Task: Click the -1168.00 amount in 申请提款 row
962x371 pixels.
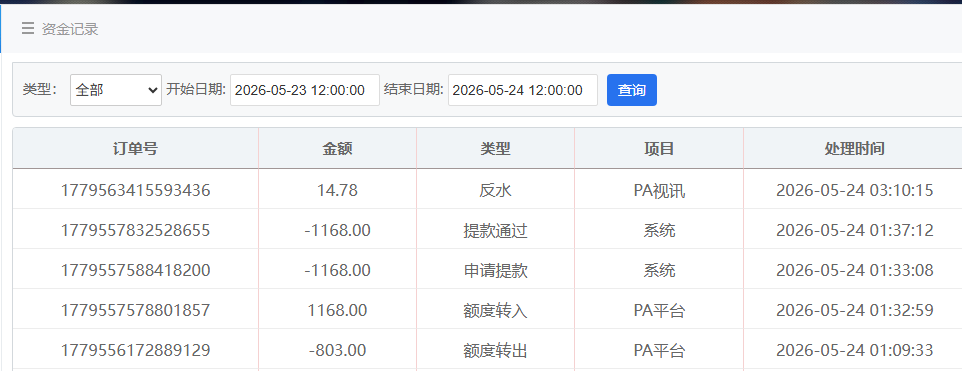Action: 337,270
